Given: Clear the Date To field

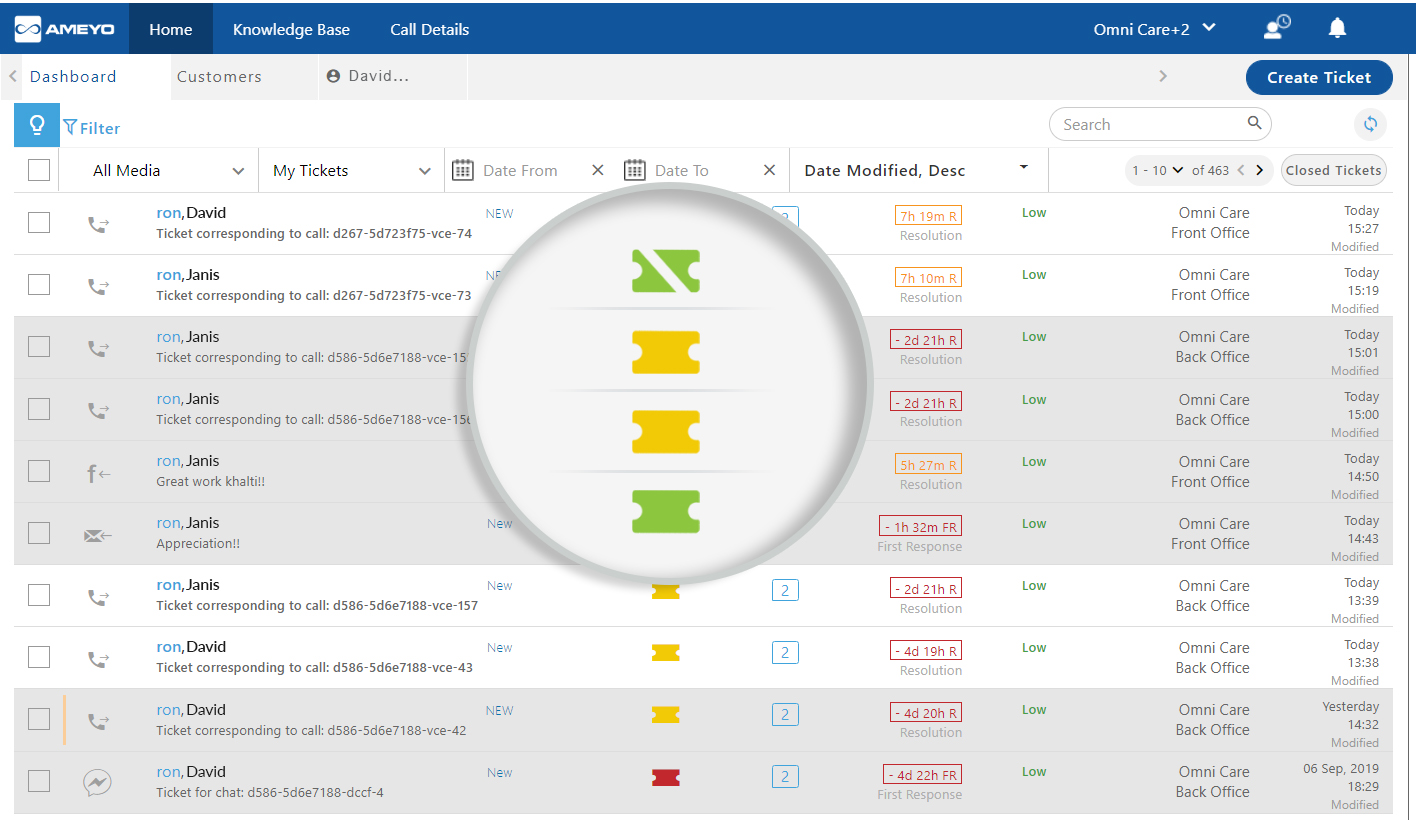Looking at the screenshot, I should pos(769,170).
